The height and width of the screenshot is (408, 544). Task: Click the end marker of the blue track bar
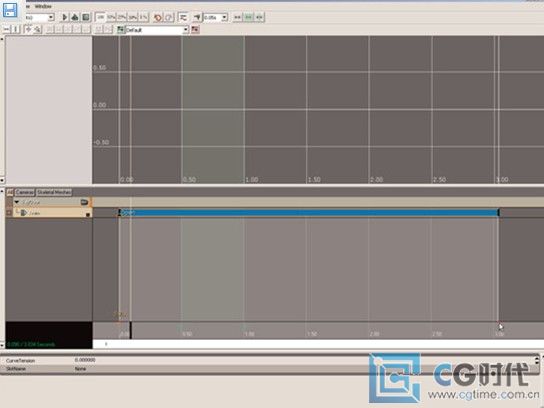click(x=499, y=212)
